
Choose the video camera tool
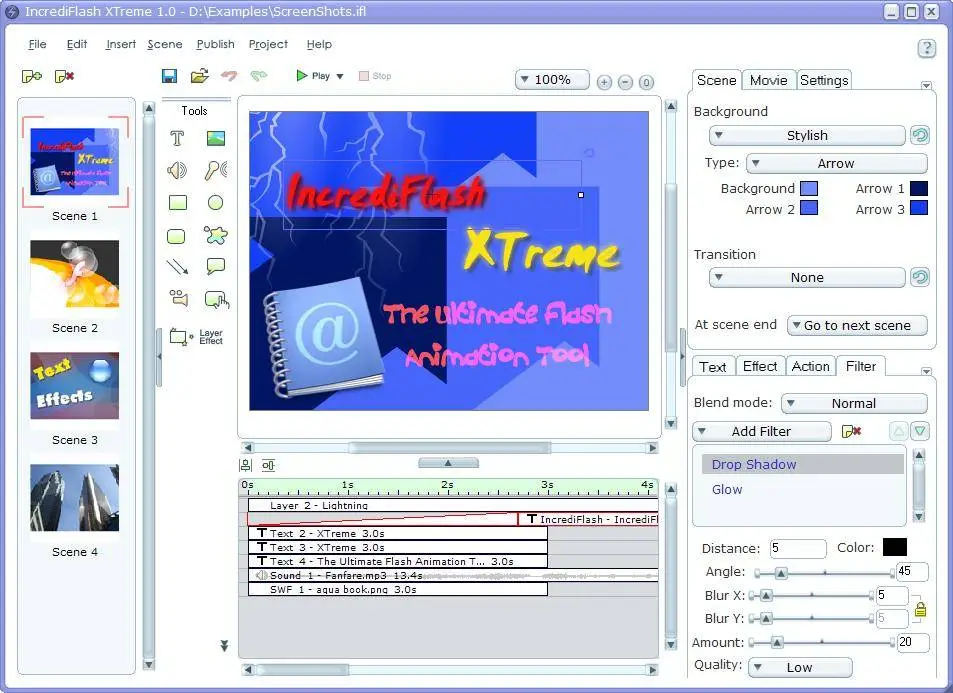tap(179, 297)
